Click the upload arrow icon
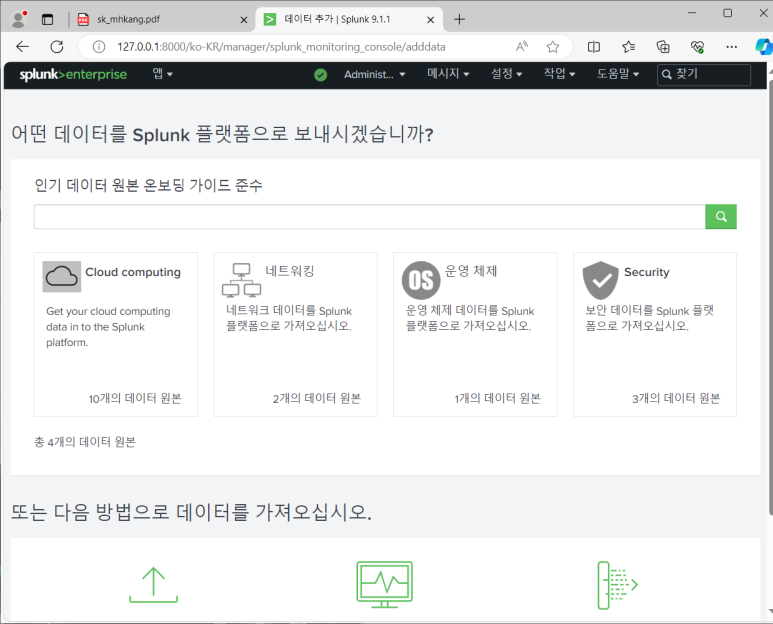Image resolution: width=773 pixels, height=624 pixels. coord(153,585)
